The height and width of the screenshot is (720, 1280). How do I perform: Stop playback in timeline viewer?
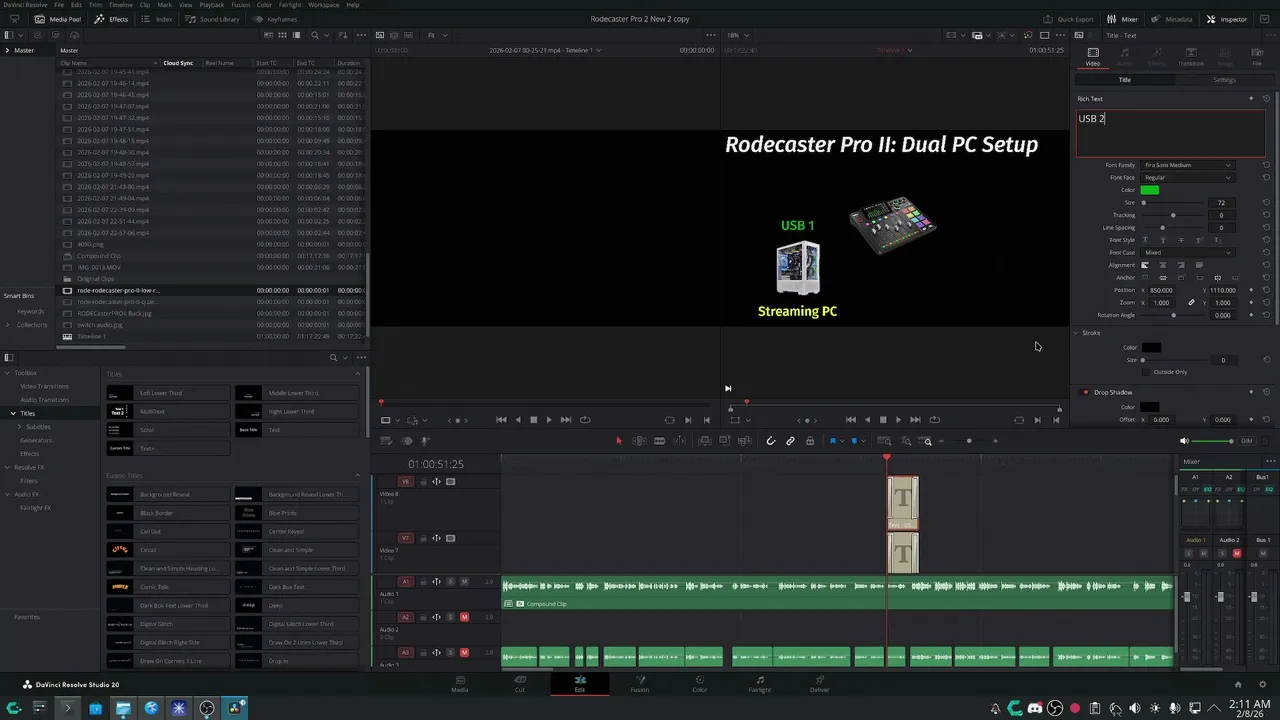tap(882, 420)
